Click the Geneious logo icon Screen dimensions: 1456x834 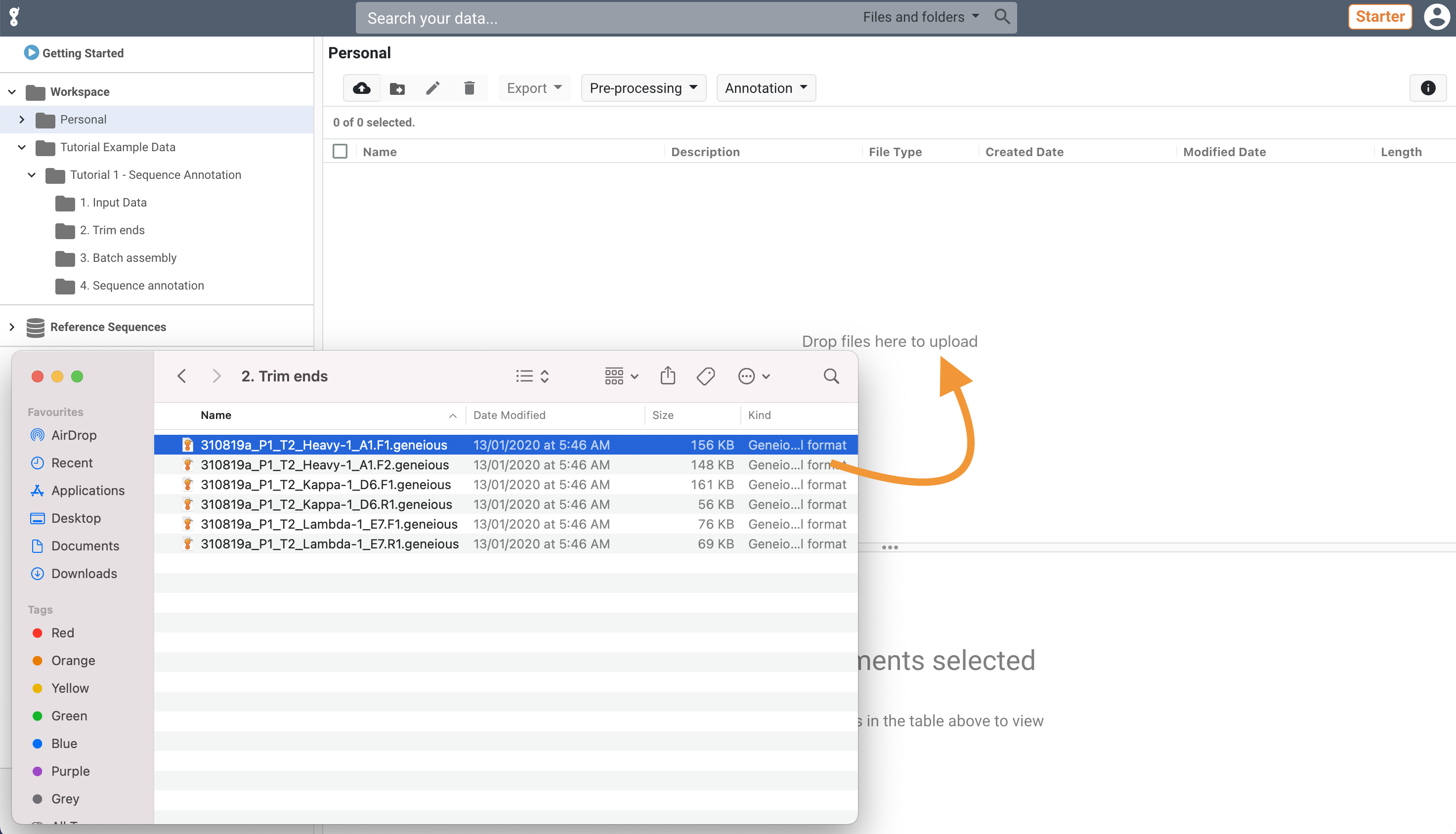tap(14, 17)
